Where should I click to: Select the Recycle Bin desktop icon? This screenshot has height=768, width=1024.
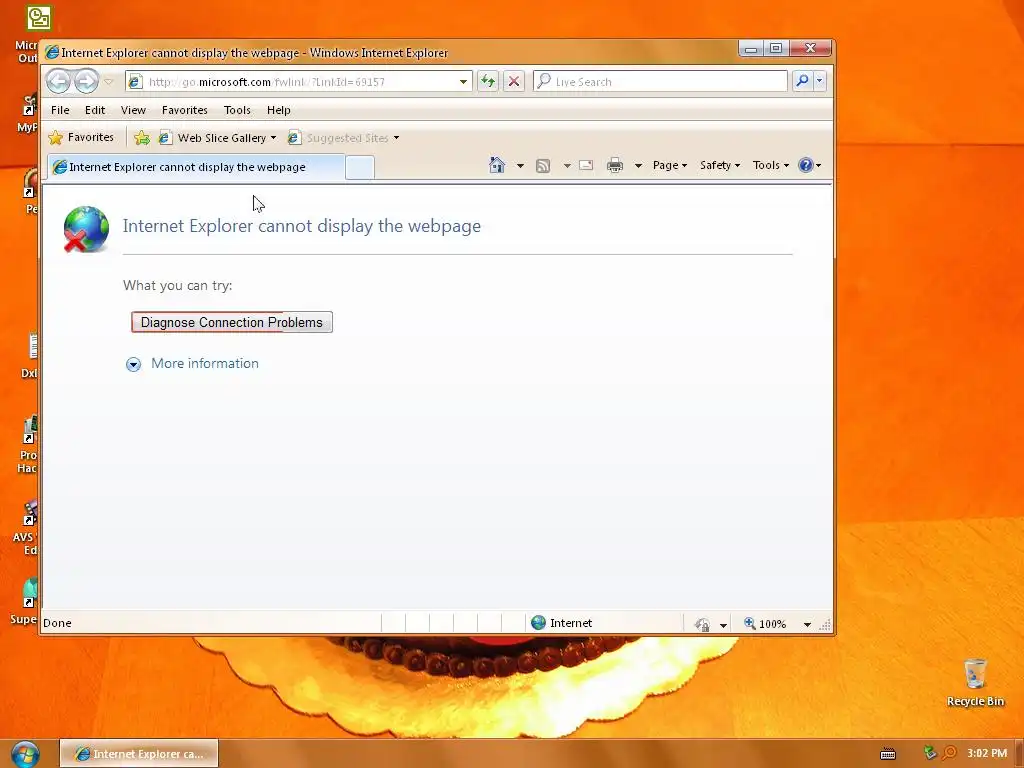coord(975,683)
